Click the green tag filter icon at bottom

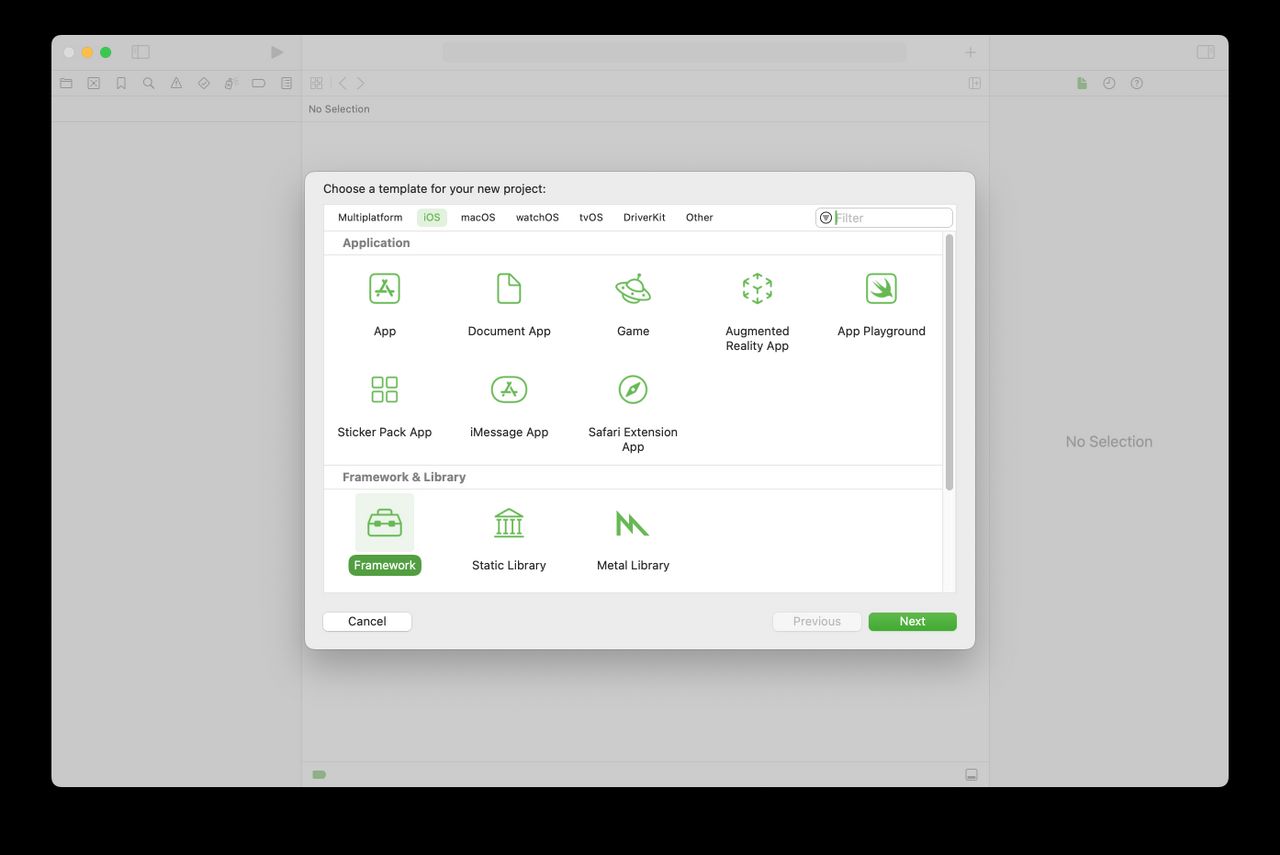click(x=319, y=775)
